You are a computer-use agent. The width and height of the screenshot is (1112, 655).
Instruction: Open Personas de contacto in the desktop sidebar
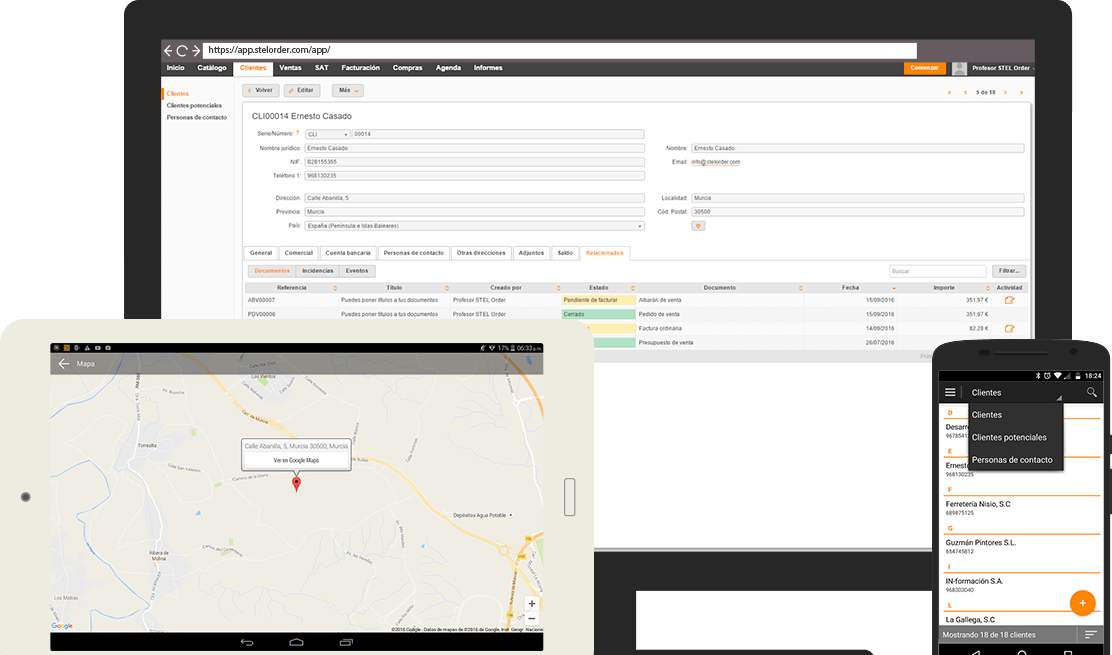(196, 118)
